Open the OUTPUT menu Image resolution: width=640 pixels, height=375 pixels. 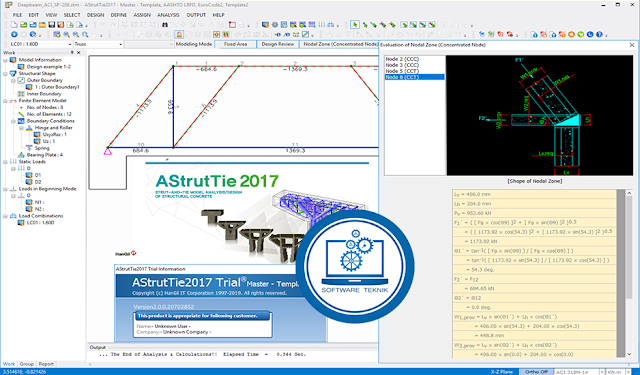(196, 15)
